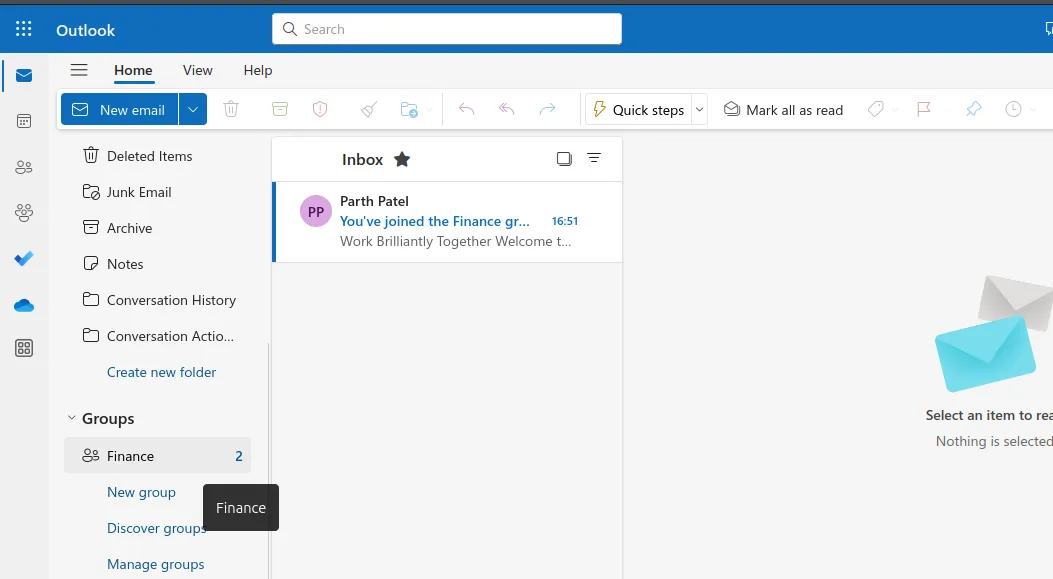The height and width of the screenshot is (579, 1053).
Task: Open the Quick steps dropdown arrow
Action: point(700,109)
